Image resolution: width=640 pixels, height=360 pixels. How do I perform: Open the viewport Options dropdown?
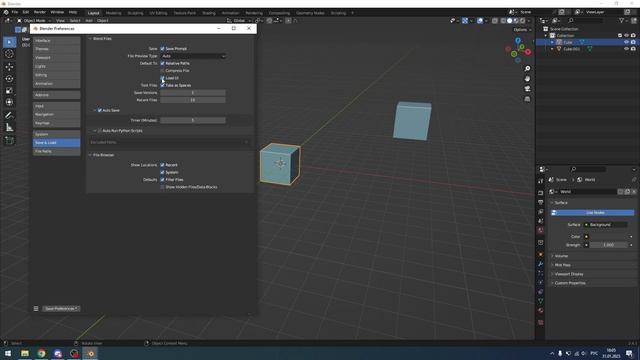point(522,30)
